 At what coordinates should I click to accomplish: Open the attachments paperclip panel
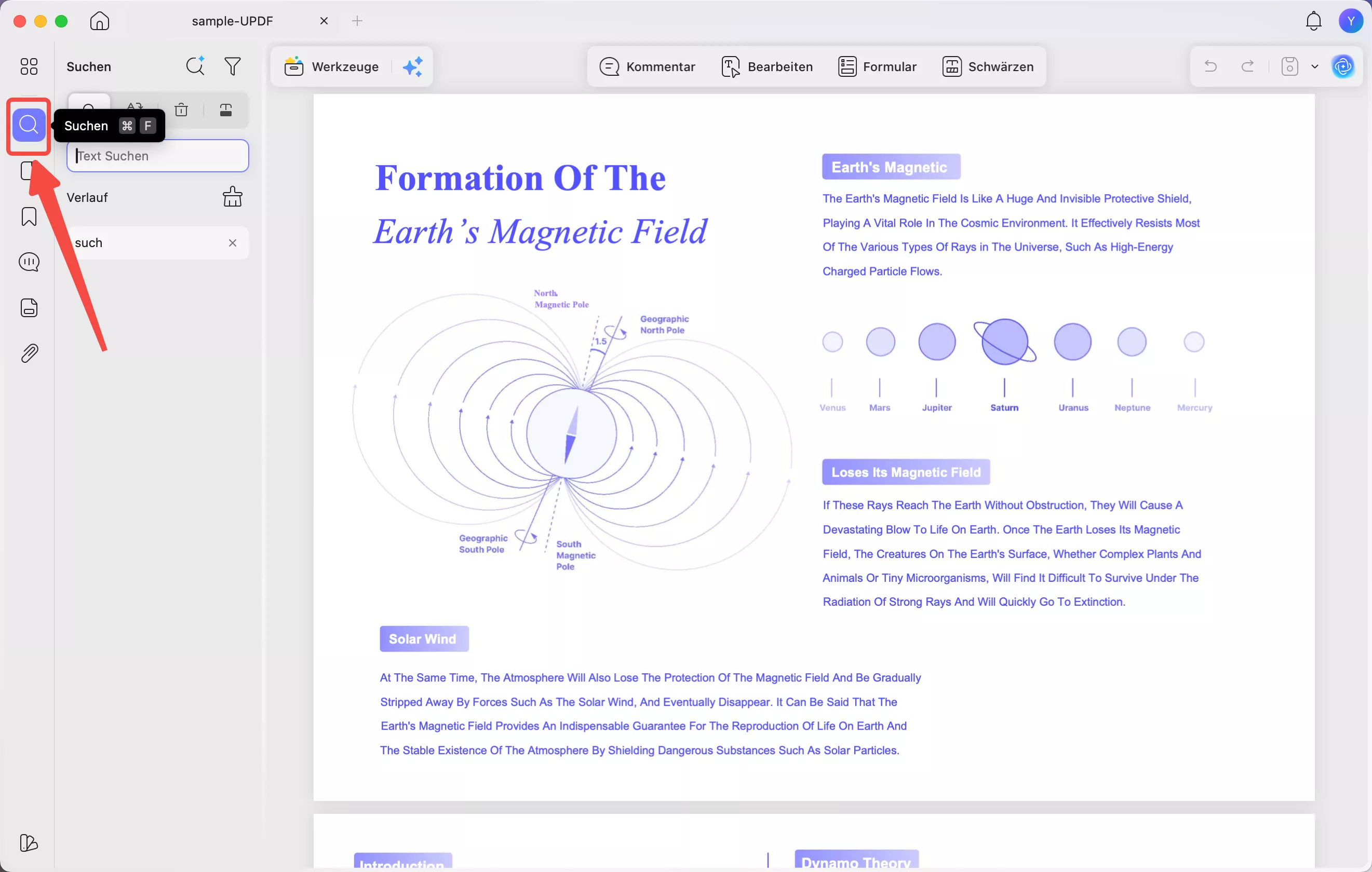pos(29,353)
